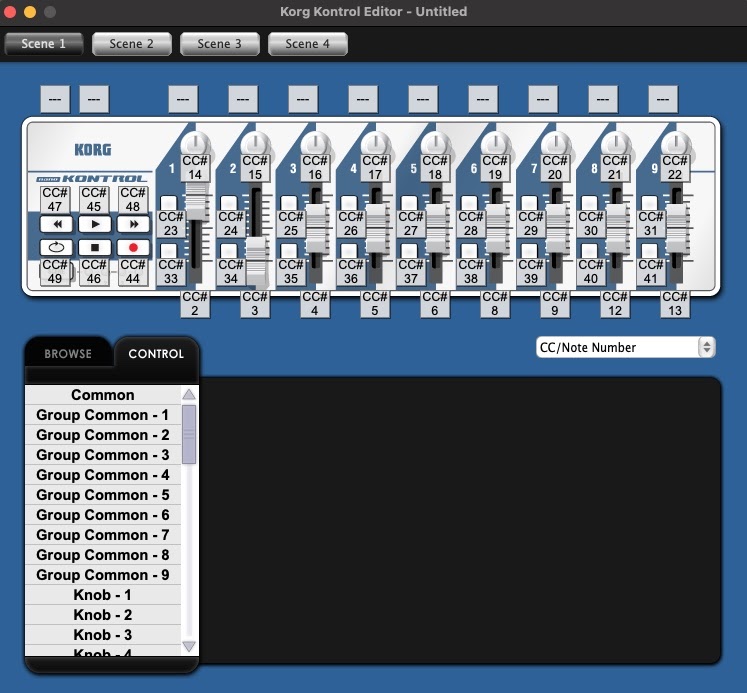
Task: Toggle group 9 upper button CC# 31
Action: click(x=649, y=203)
